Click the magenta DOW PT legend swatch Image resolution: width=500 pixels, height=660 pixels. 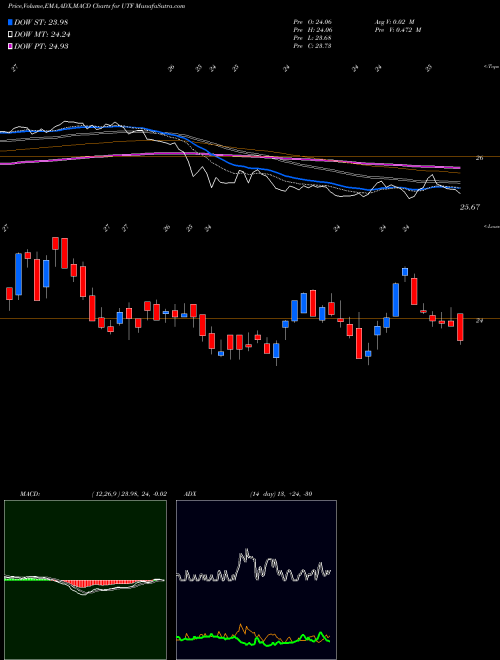click(x=10, y=46)
